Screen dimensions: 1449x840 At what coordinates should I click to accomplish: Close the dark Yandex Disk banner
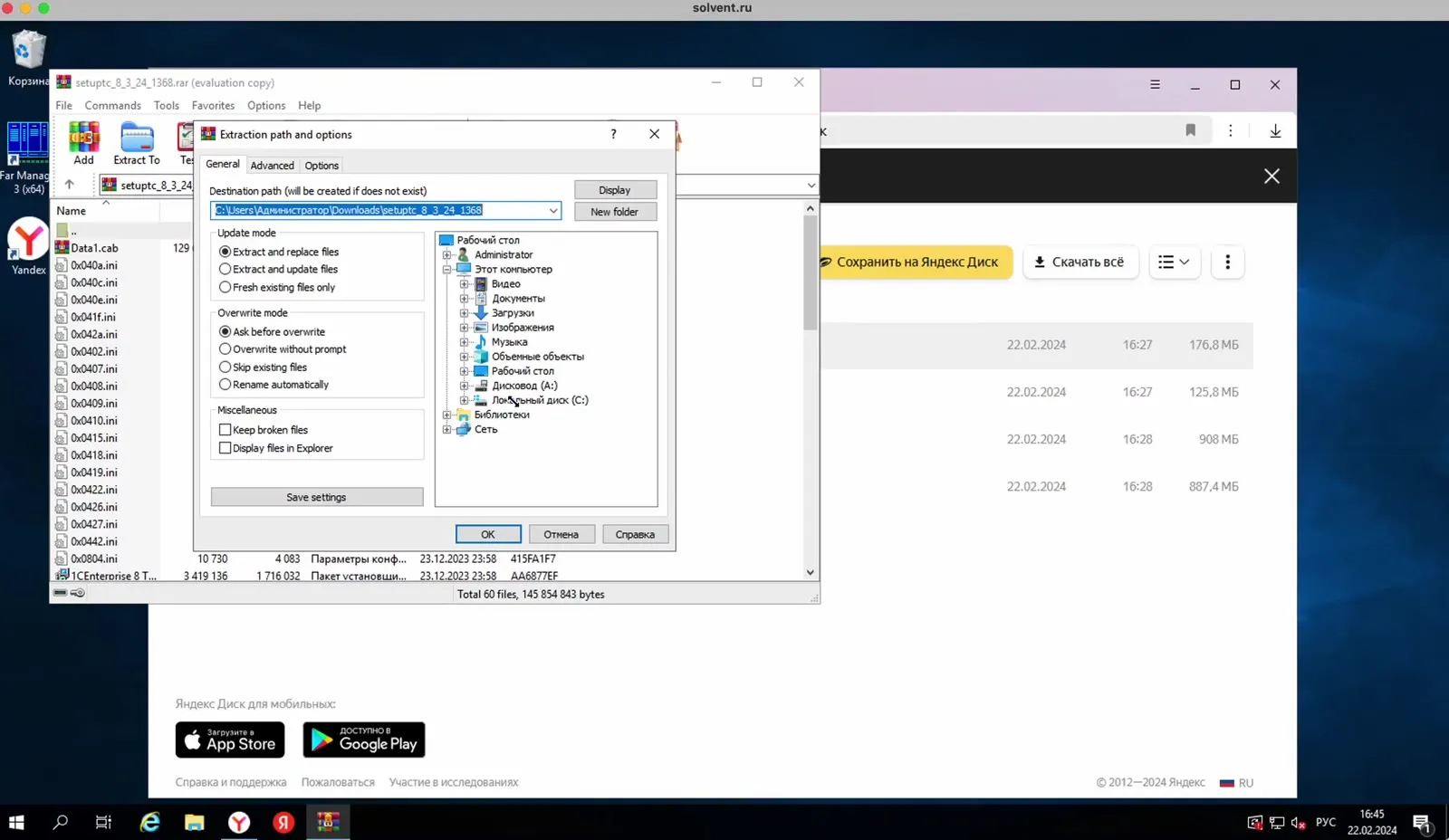[x=1271, y=176]
